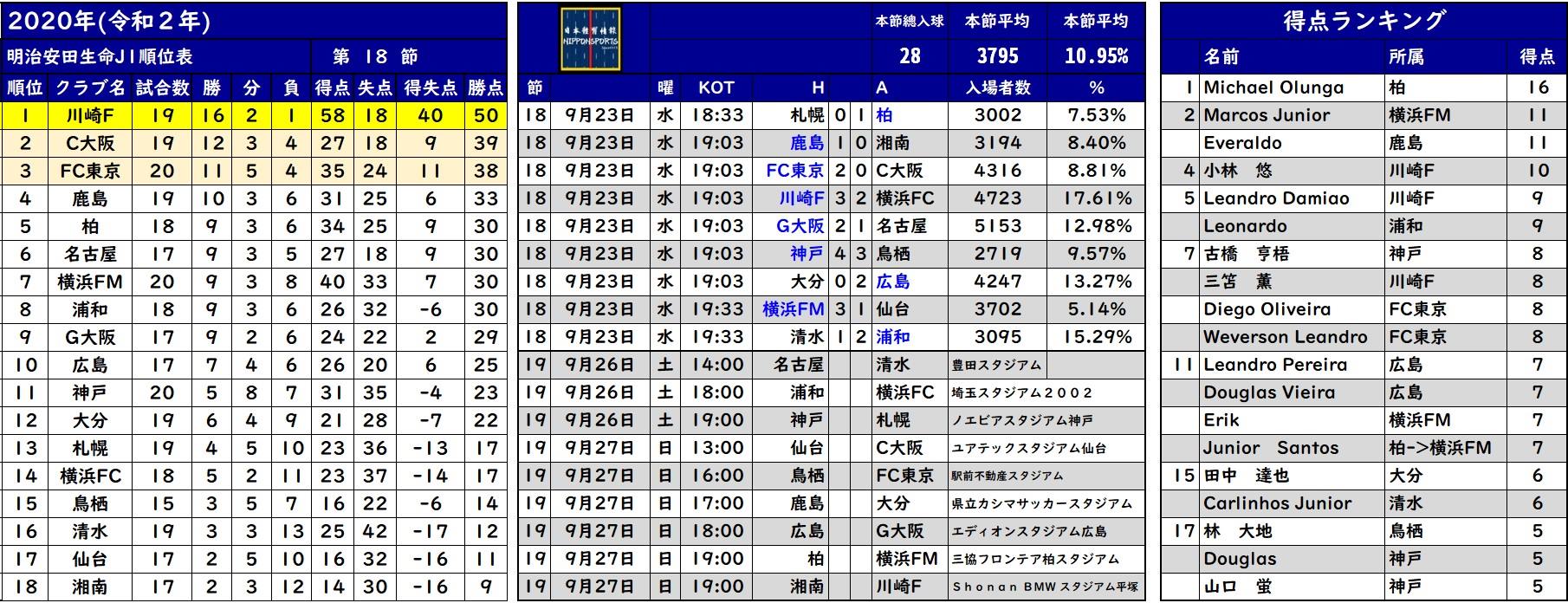The image size is (1568, 603).
Task: Select the クラブ名 column header
Action: point(90,88)
